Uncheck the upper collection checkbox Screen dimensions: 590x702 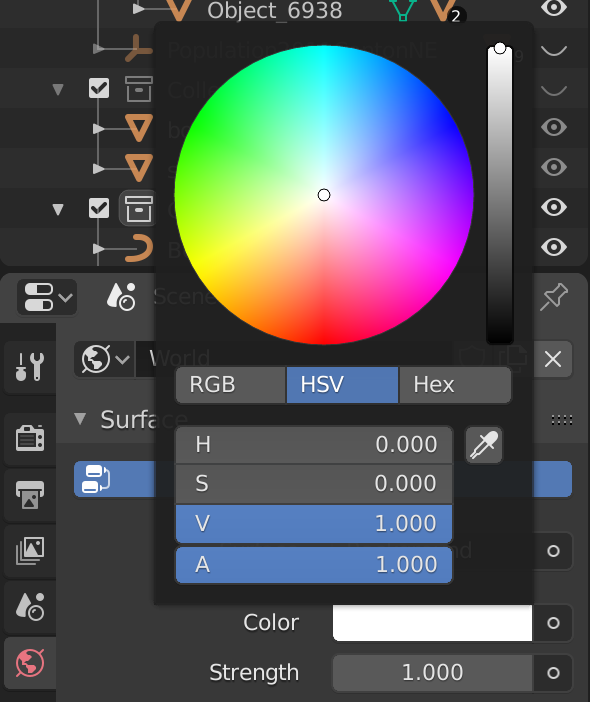[x=99, y=88]
